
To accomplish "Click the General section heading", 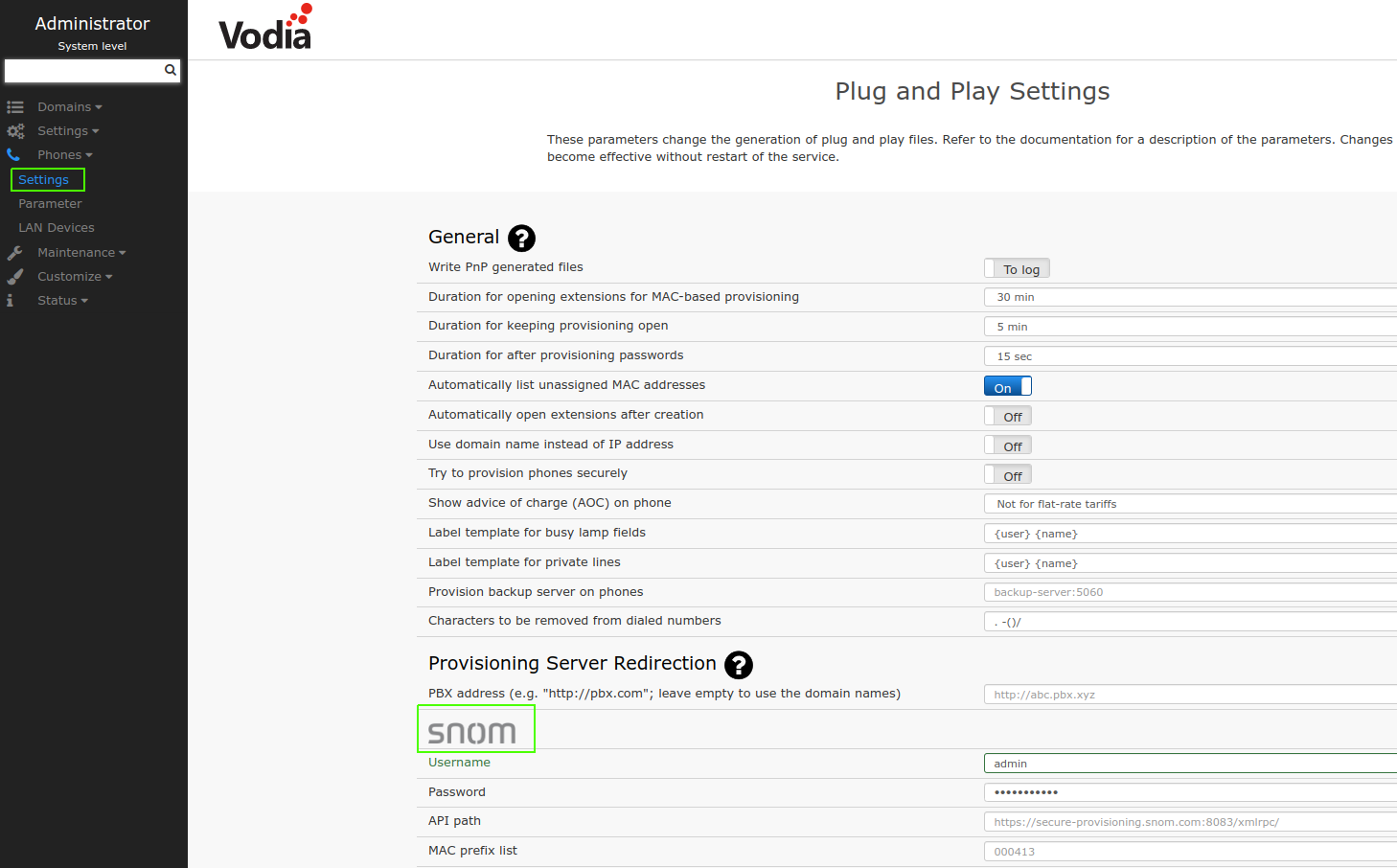I will tap(464, 237).
